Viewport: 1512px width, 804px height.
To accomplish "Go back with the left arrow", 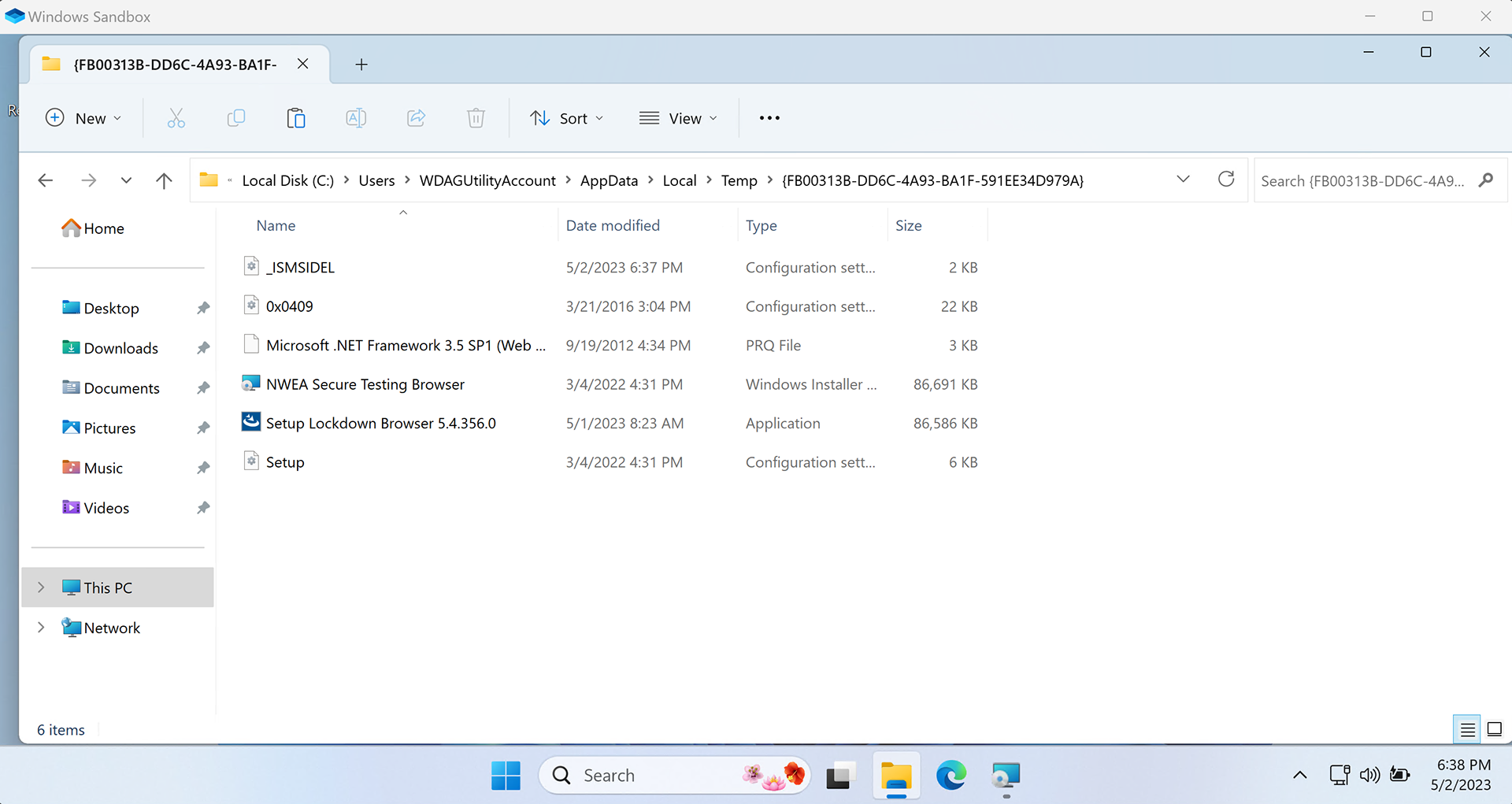I will point(46,180).
